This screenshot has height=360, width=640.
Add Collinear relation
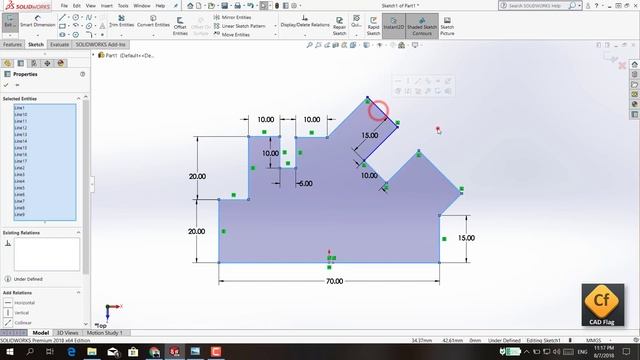click(18, 322)
